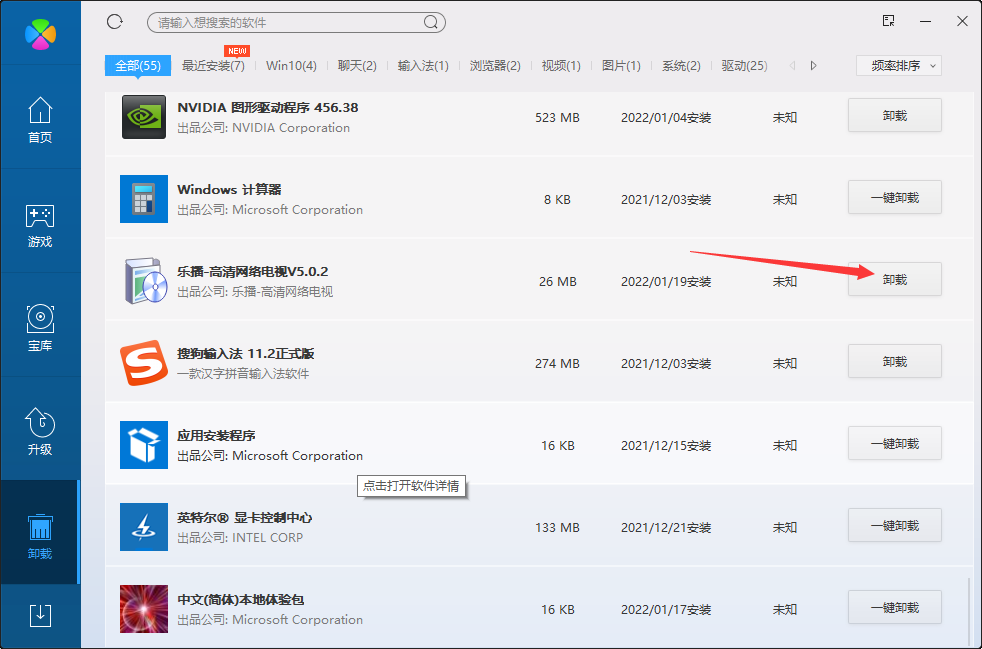Screen dimensions: 982x649
Task: Click the colorful app logo in sidebar
Action: coord(40,33)
